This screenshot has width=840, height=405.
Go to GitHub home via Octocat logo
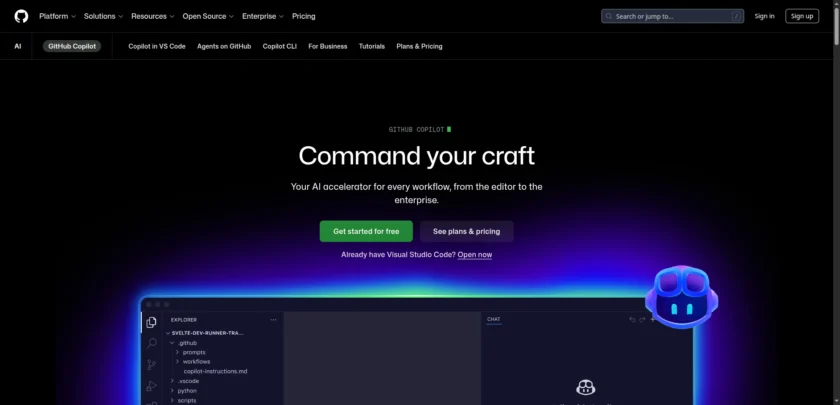tap(21, 16)
